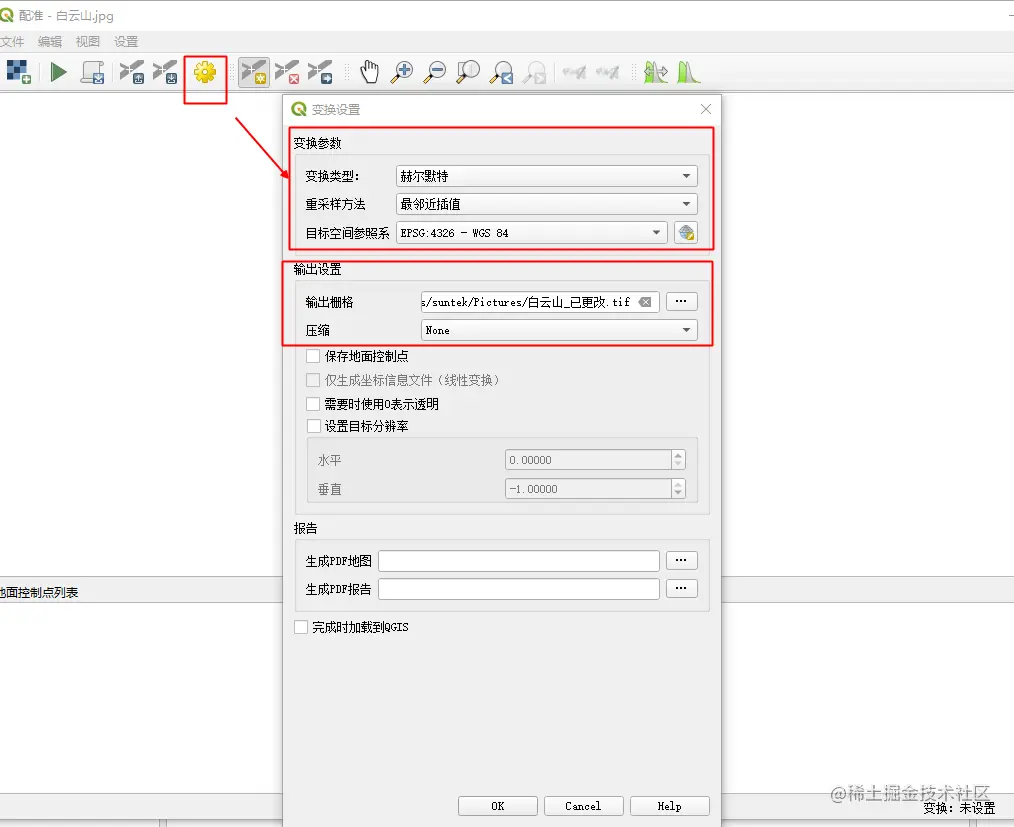Image resolution: width=1014 pixels, height=827 pixels.
Task: Click the Generate GDAL script icon
Action: coord(92,72)
